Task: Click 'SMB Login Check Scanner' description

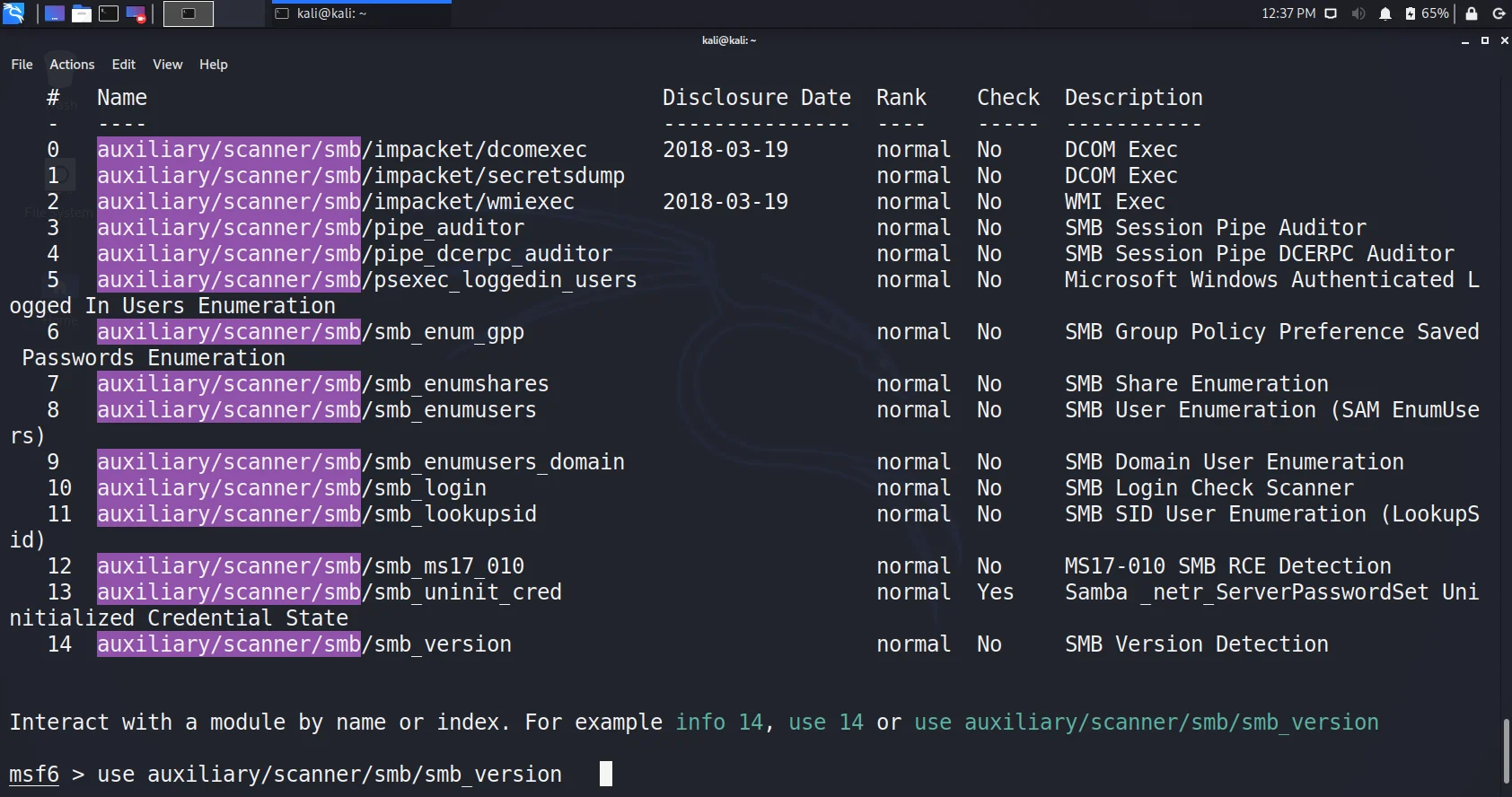Action: click(x=1209, y=488)
